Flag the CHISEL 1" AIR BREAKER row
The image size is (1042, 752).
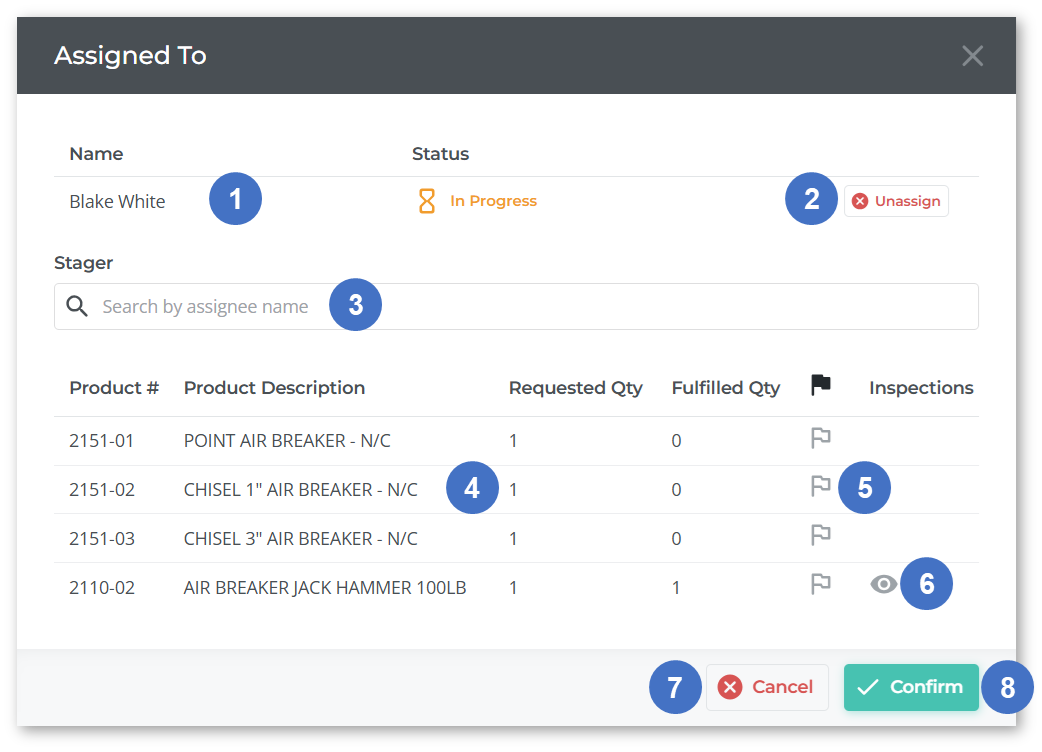click(820, 487)
